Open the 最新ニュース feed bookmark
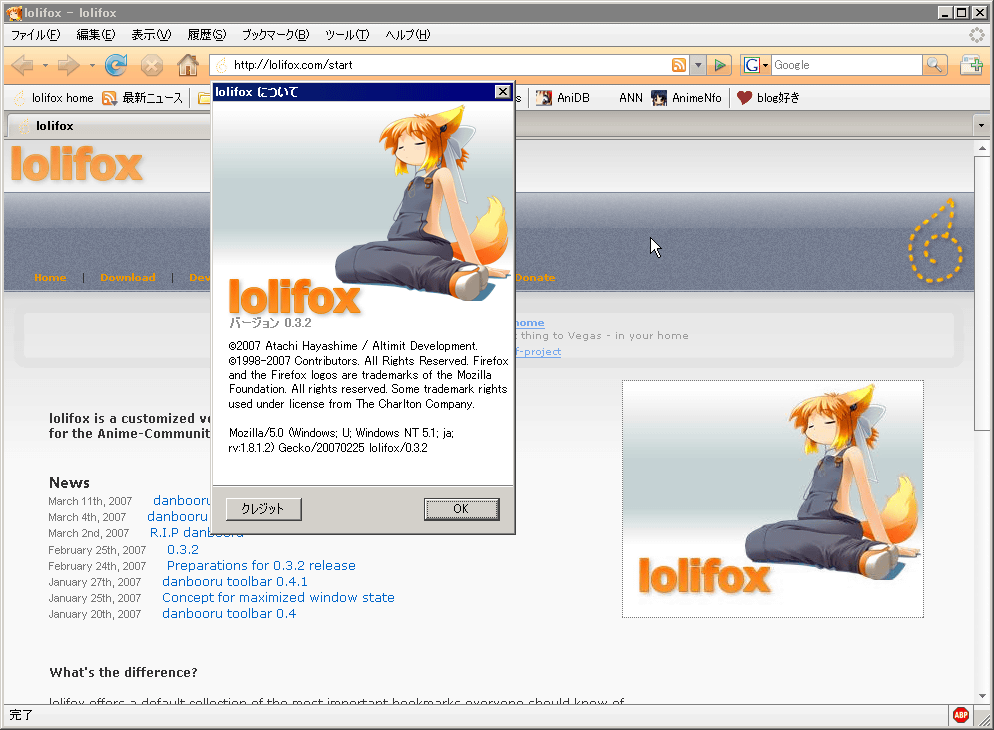This screenshot has height=730, width=994. (143, 98)
